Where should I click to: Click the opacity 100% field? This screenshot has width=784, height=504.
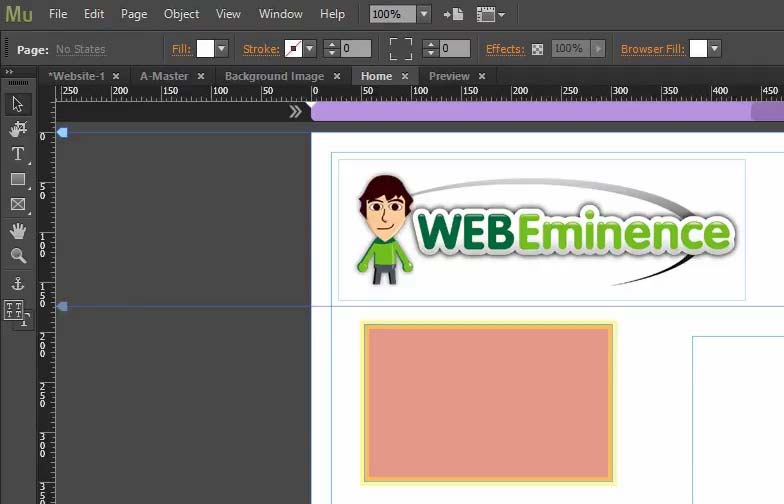pyautogui.click(x=571, y=49)
